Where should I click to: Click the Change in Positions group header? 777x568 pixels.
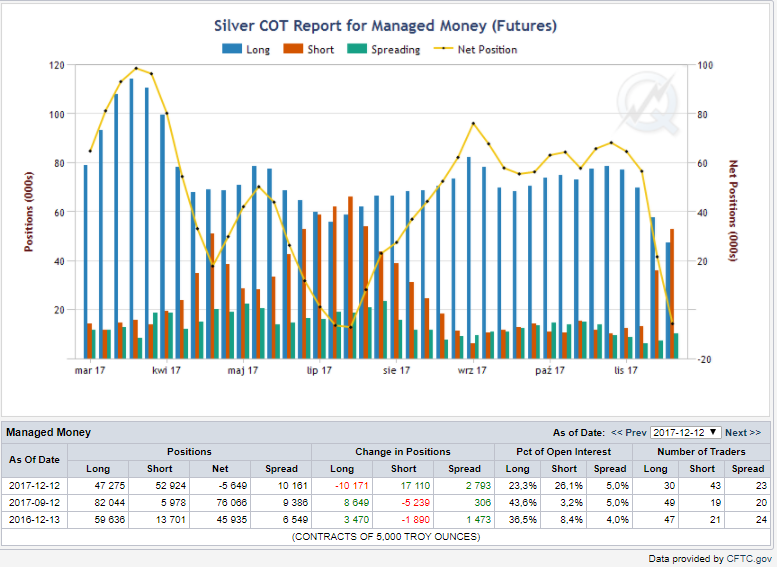[x=403, y=452]
